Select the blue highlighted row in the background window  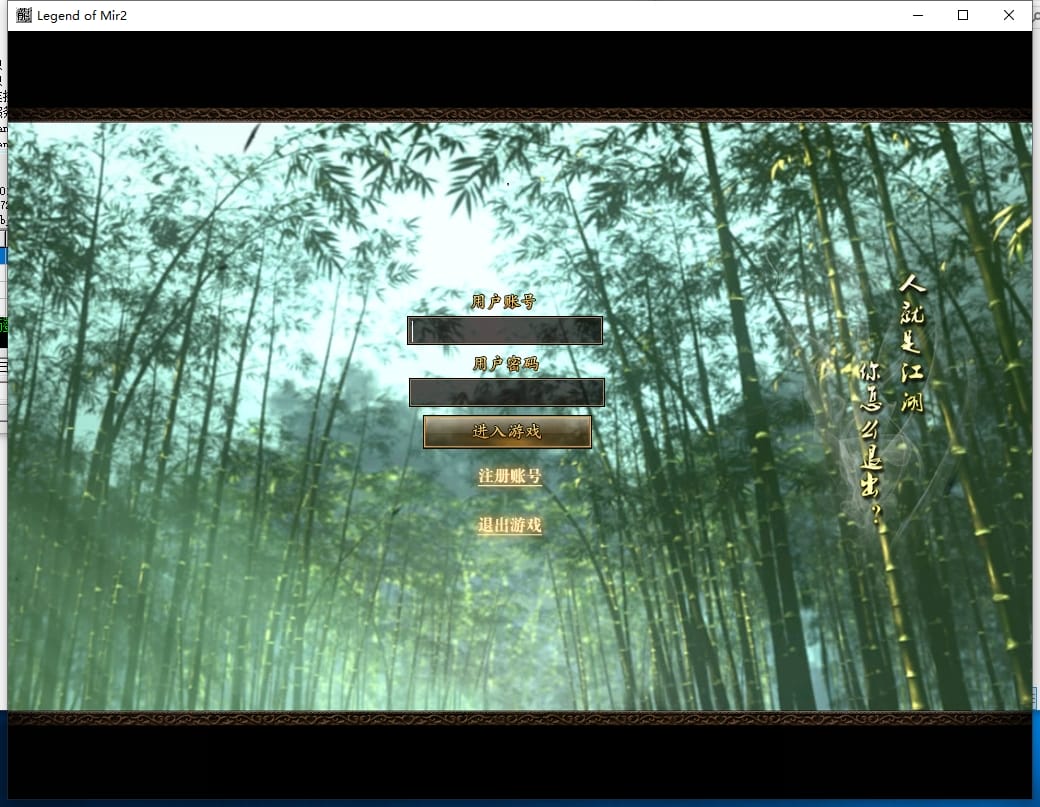point(3,257)
